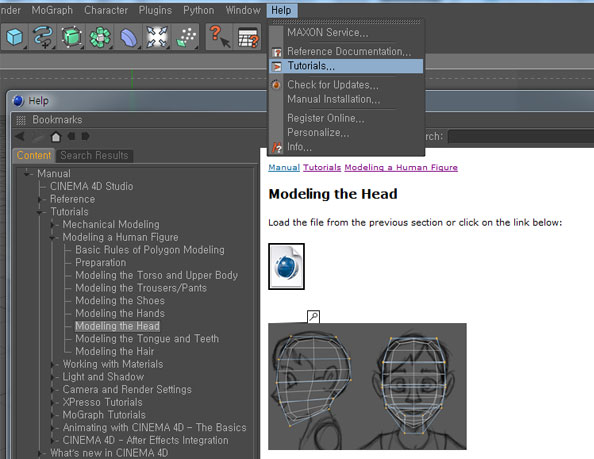This screenshot has width=594, height=459.
Task: Expand the XPresso Tutorials node
Action: click(x=53, y=402)
